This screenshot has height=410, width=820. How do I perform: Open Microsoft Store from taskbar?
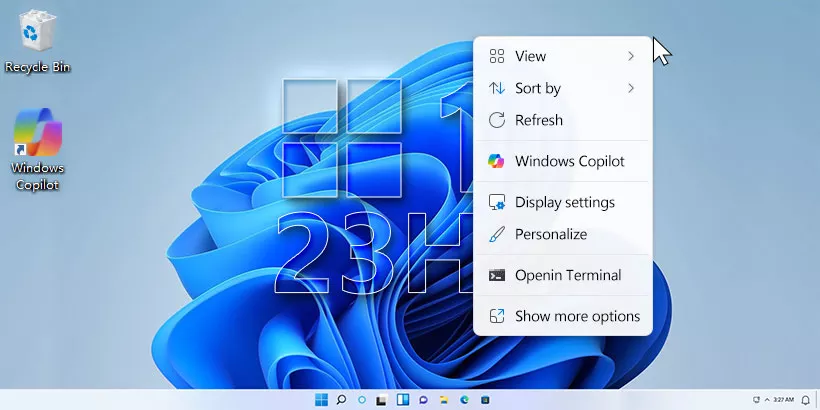pyautogui.click(x=485, y=400)
